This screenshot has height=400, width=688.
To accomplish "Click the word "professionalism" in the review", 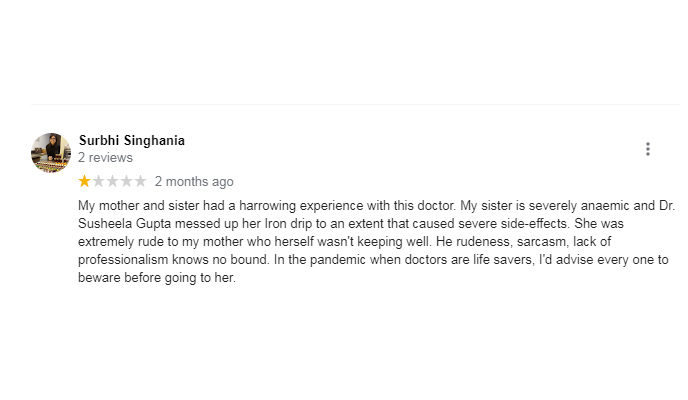I will pyautogui.click(x=123, y=260).
